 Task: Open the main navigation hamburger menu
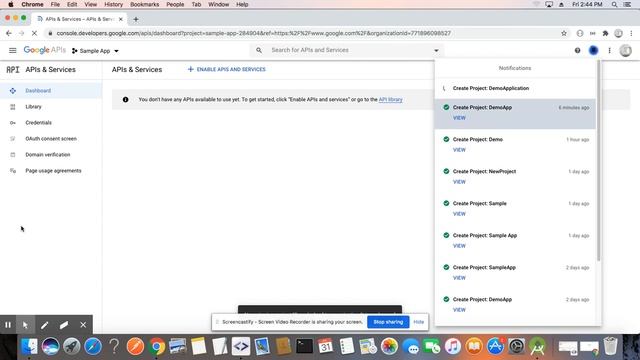click(x=13, y=50)
